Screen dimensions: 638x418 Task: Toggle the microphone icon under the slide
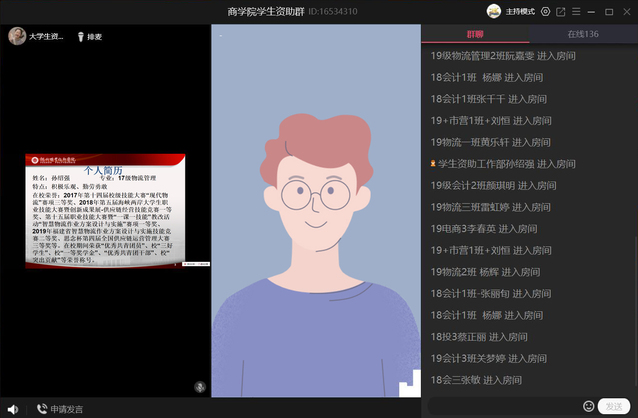click(x=200, y=386)
